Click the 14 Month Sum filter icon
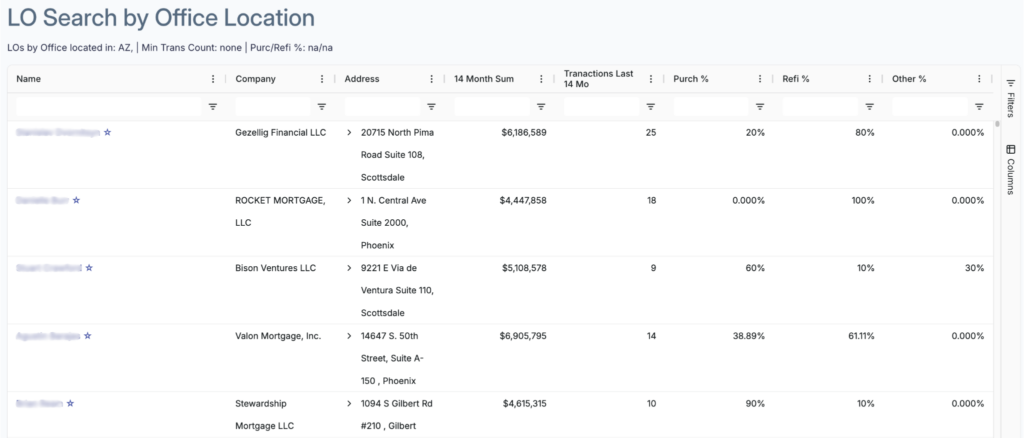1024x438 pixels. [541, 106]
